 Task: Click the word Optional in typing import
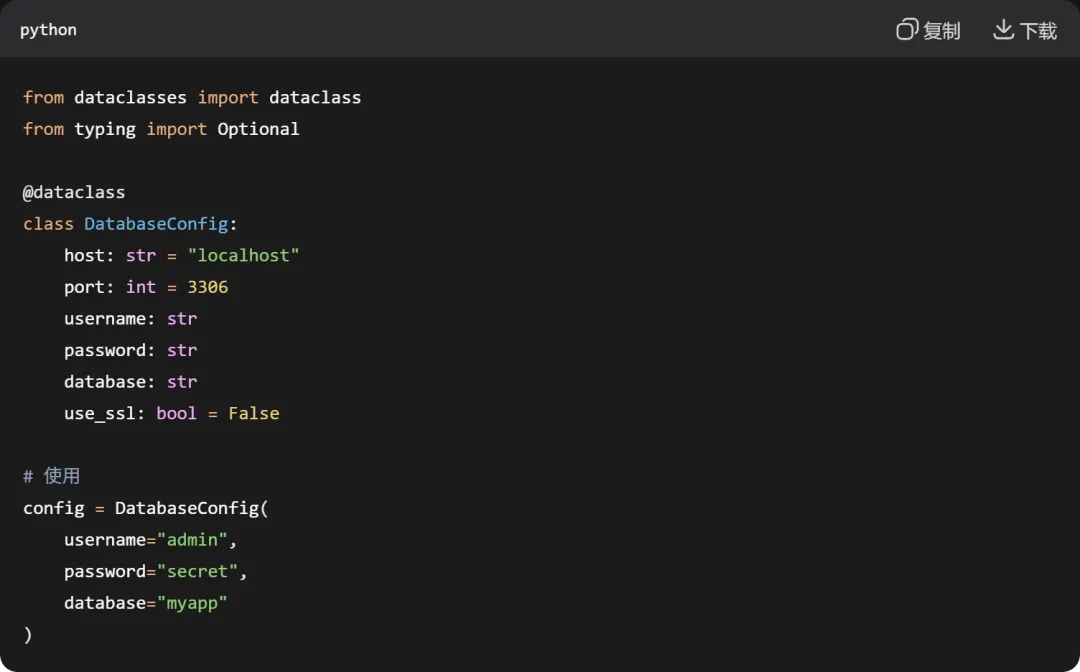coord(258,129)
